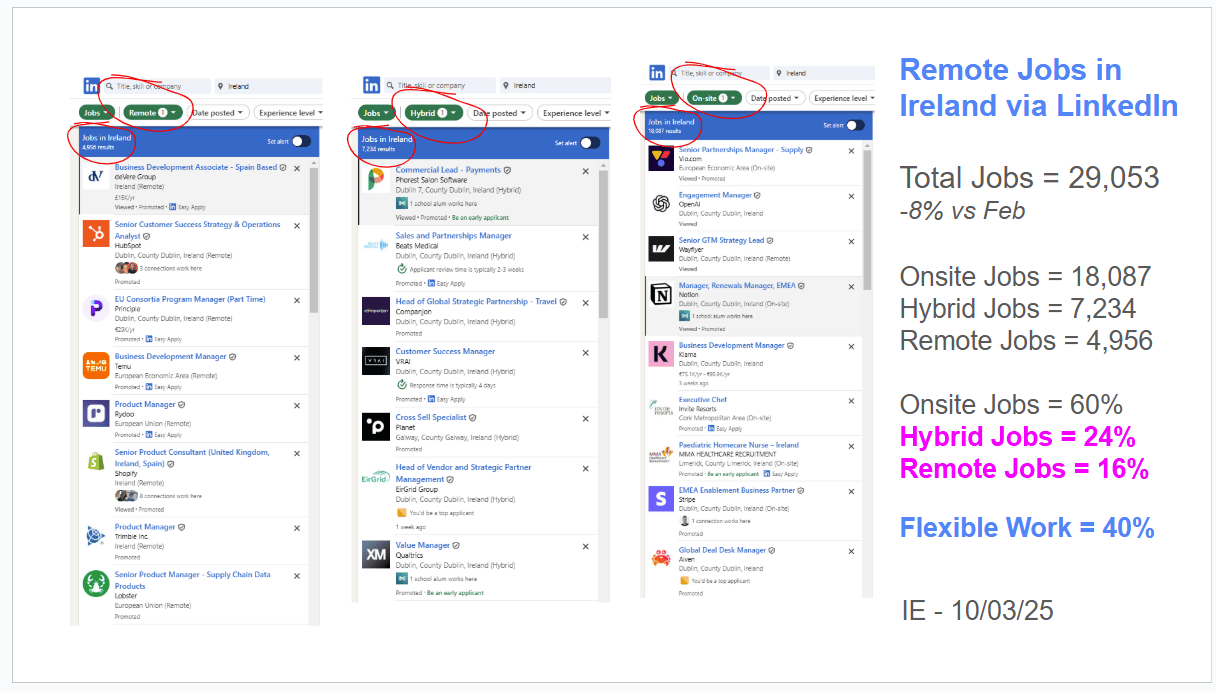Viewport: 1216px width, 692px height.
Task: Toggle Set alert in the On-site panel
Action: point(855,125)
